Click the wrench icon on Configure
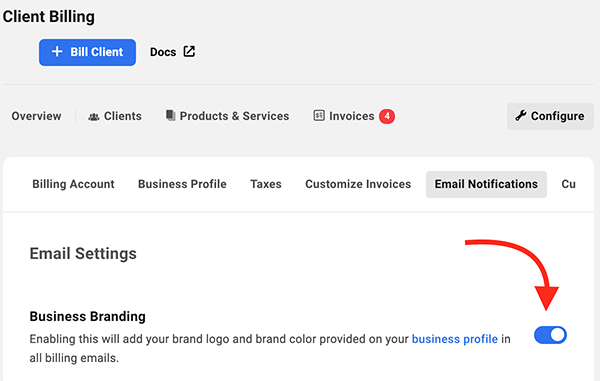Screen dimensions: 600x381 [521, 115]
